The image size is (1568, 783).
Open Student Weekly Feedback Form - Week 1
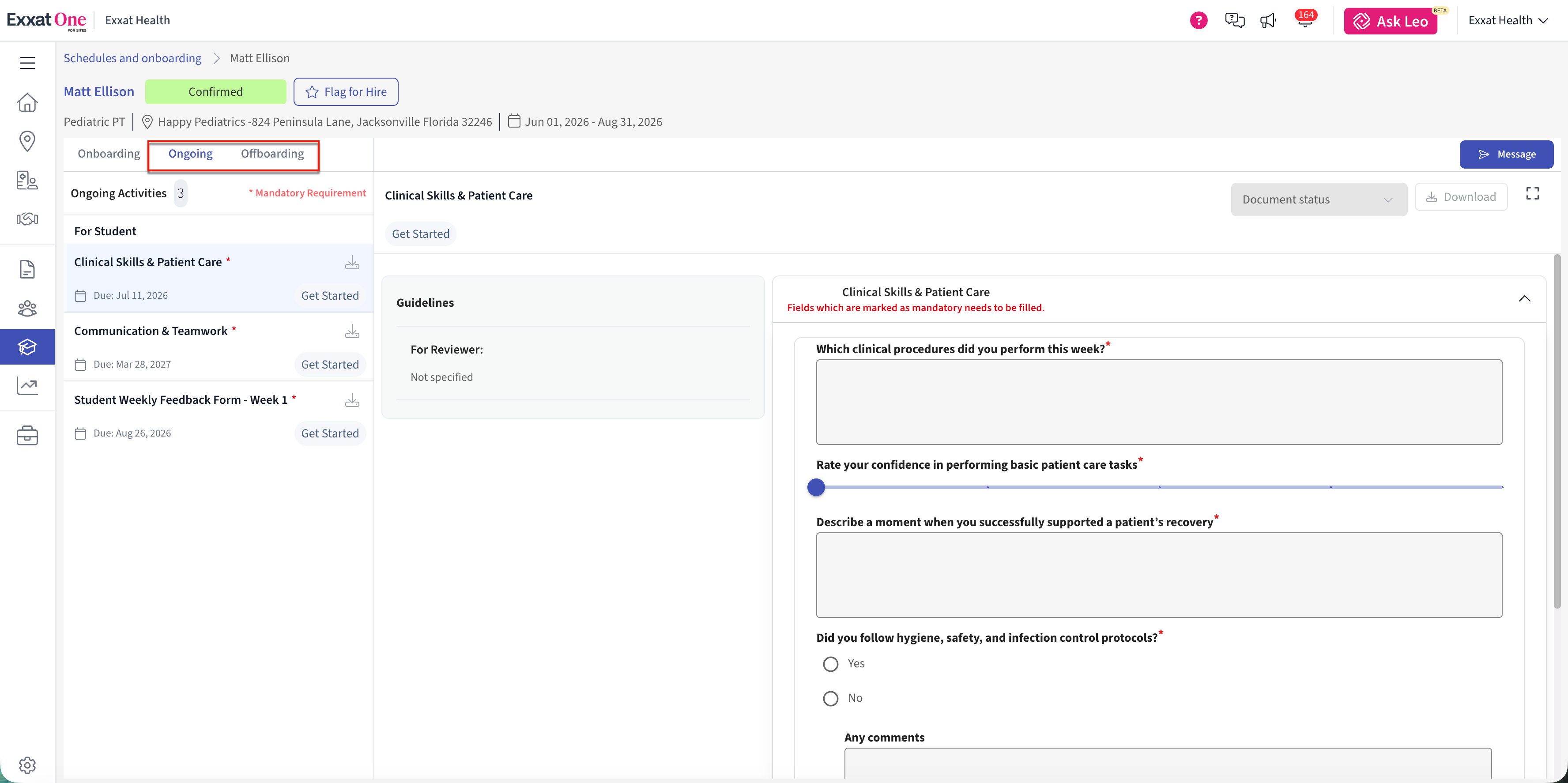point(219,415)
